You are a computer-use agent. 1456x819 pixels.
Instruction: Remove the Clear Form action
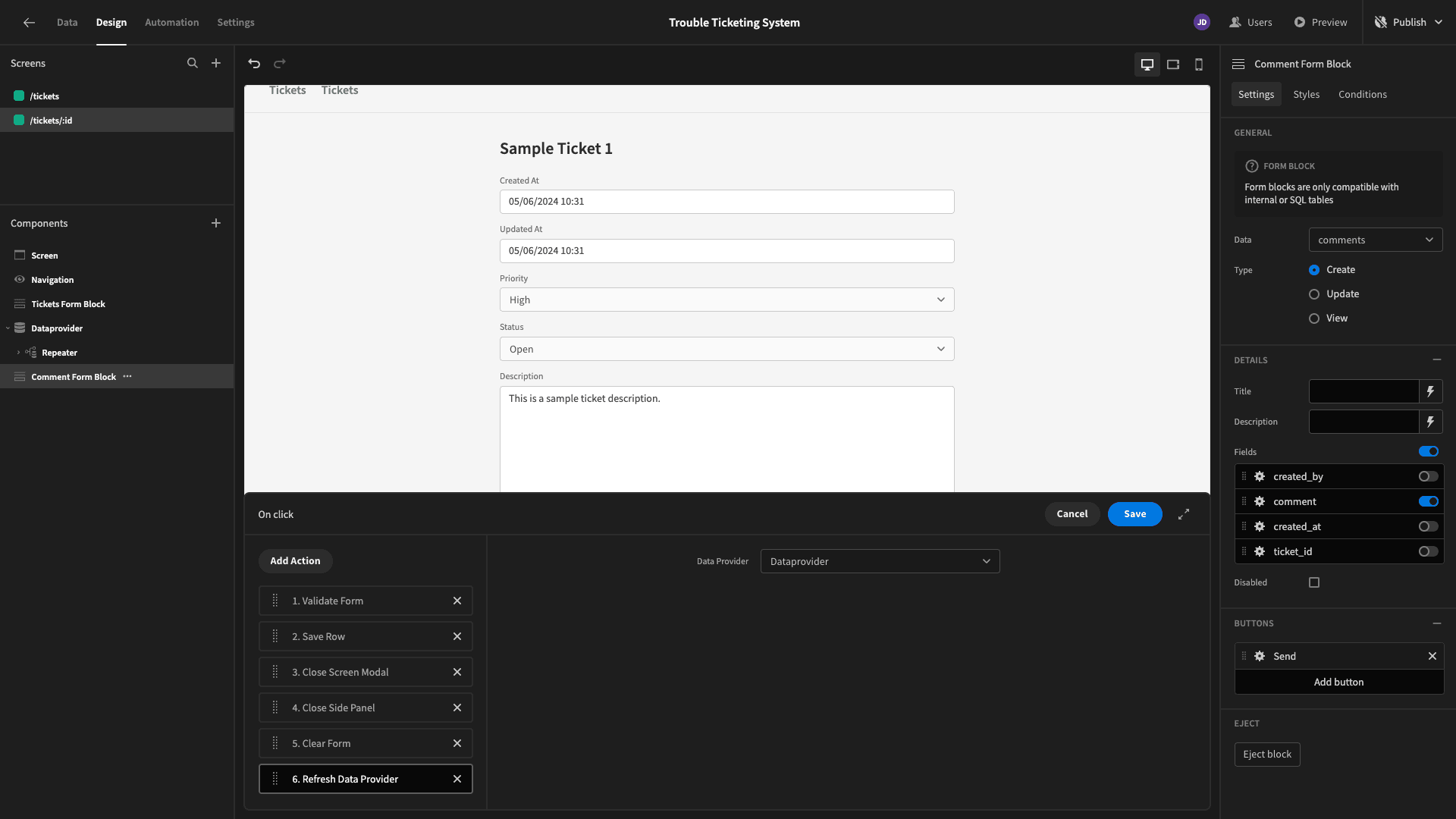[x=457, y=743]
